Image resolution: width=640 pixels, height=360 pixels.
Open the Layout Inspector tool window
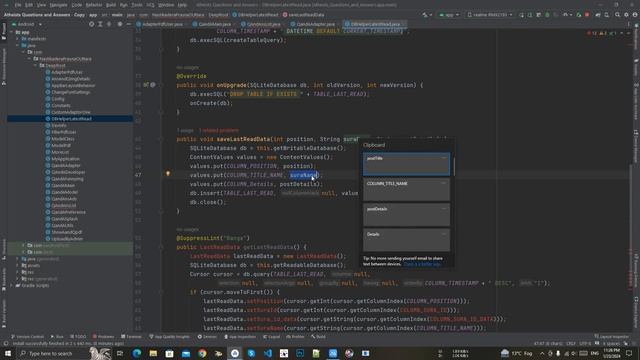[x=611, y=337]
